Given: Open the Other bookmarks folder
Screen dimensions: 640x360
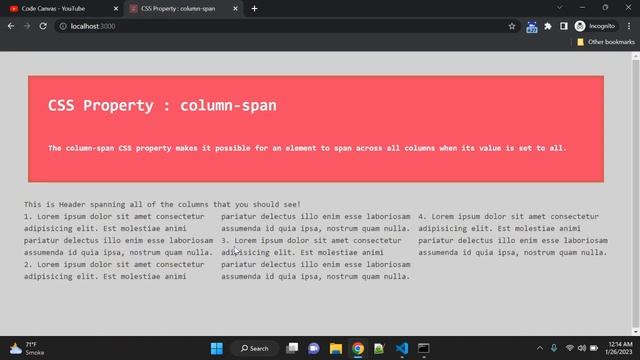Looking at the screenshot, I should pyautogui.click(x=606, y=42).
